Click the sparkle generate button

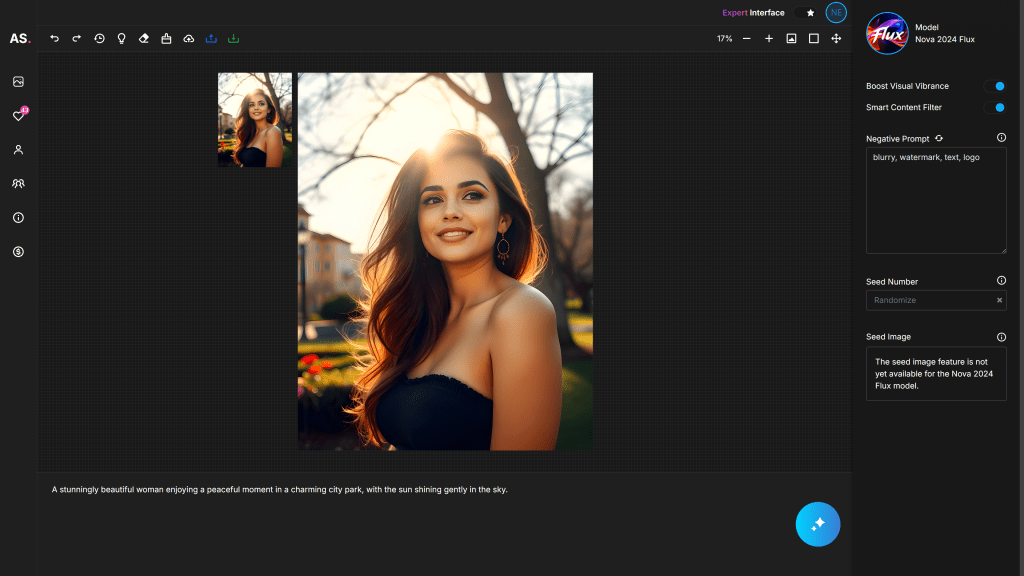818,524
